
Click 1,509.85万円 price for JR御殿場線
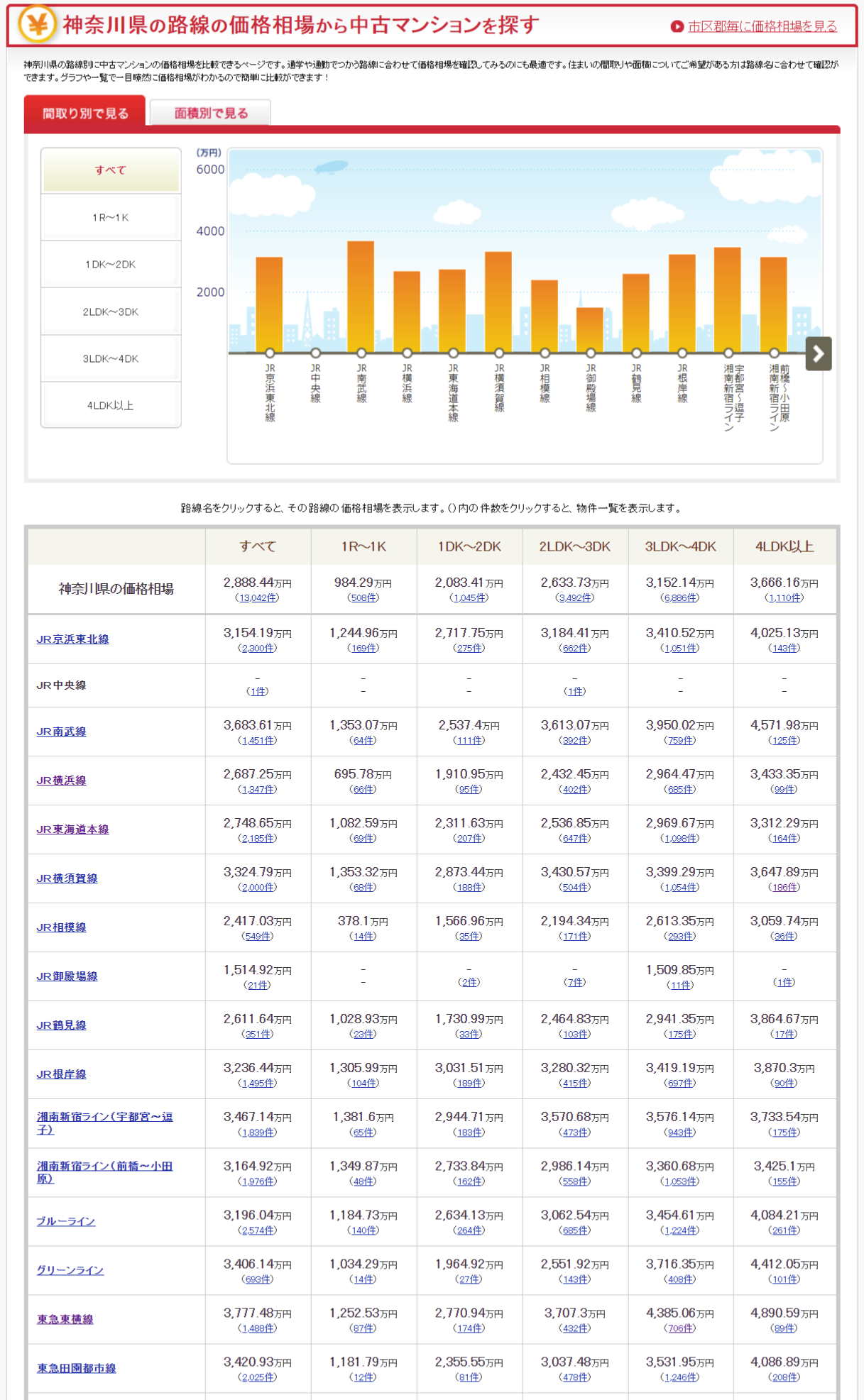point(680,970)
